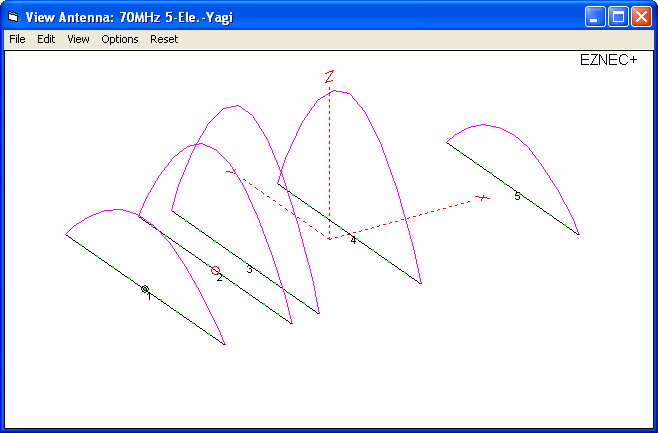The height and width of the screenshot is (433, 658).
Task: Click Reset in the menu bar
Action: pyautogui.click(x=164, y=39)
